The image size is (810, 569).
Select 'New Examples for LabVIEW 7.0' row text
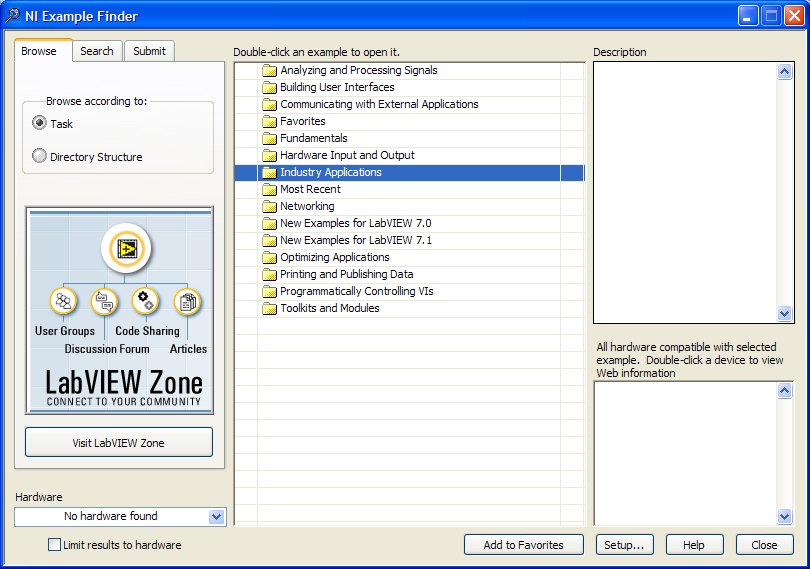[355, 223]
